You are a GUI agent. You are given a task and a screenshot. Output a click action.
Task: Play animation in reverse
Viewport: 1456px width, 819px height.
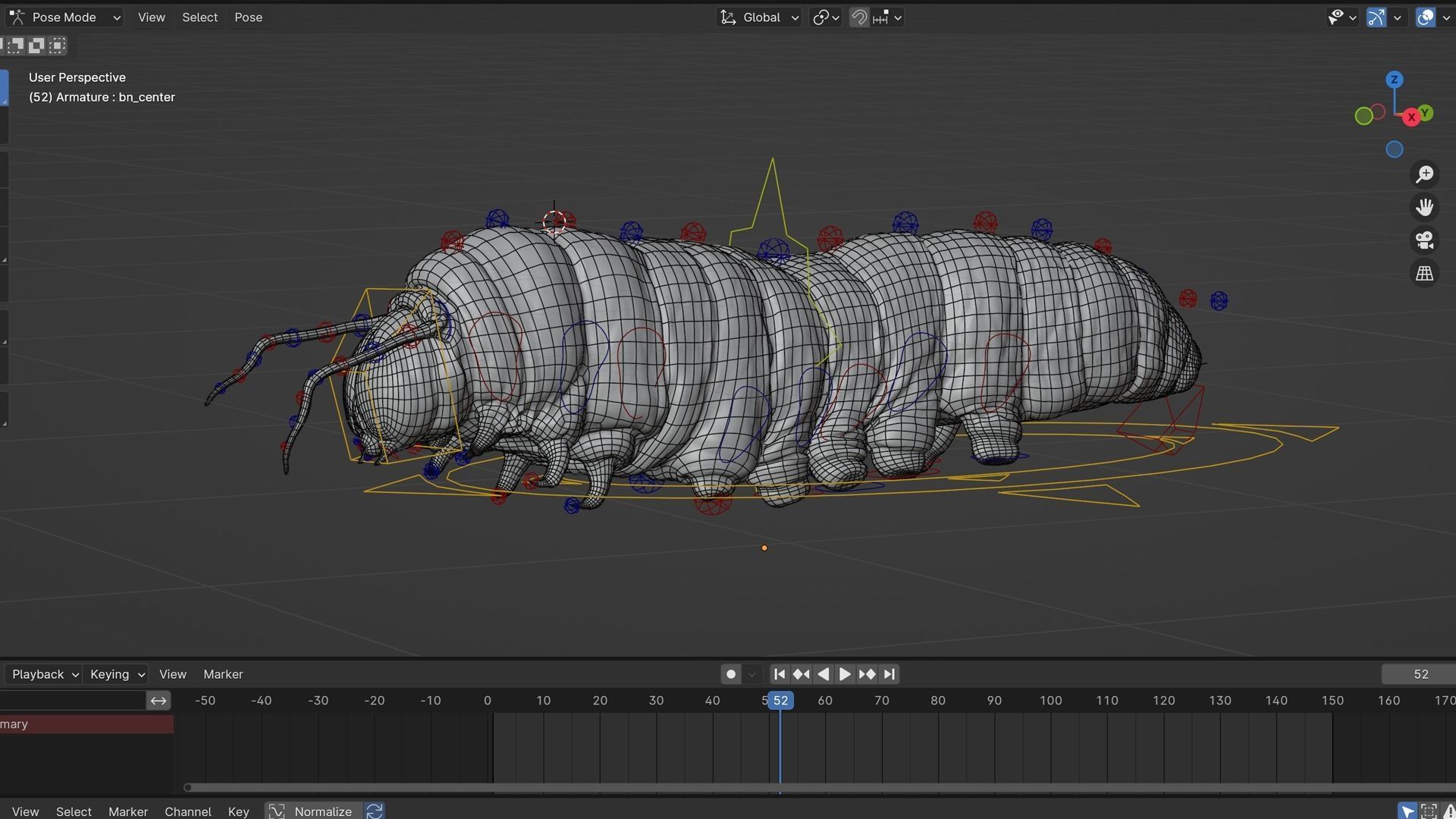click(823, 674)
